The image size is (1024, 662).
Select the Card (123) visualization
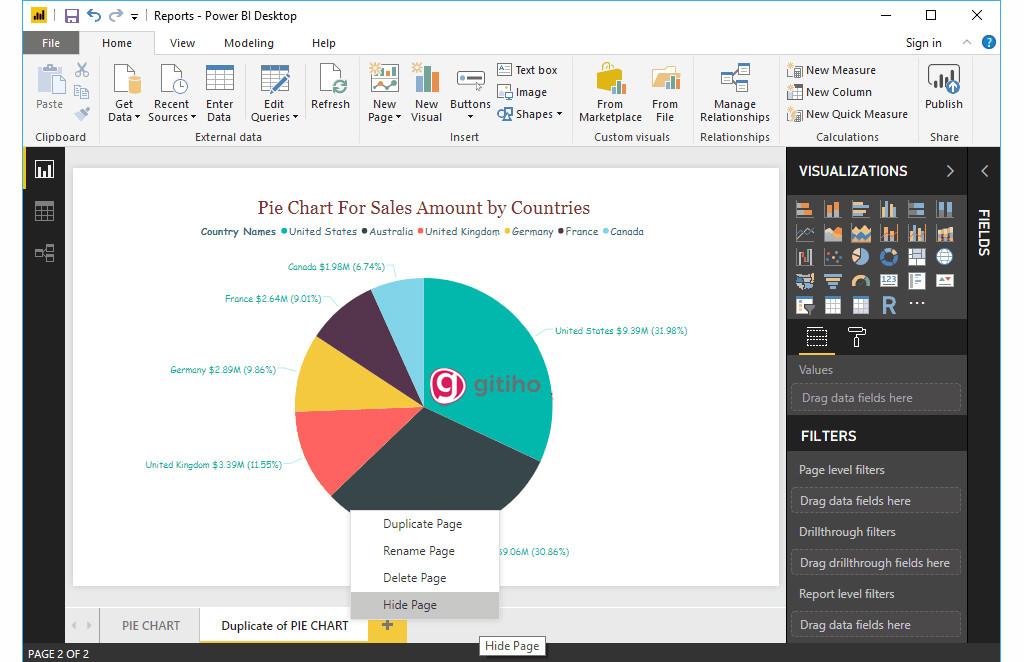coord(889,281)
